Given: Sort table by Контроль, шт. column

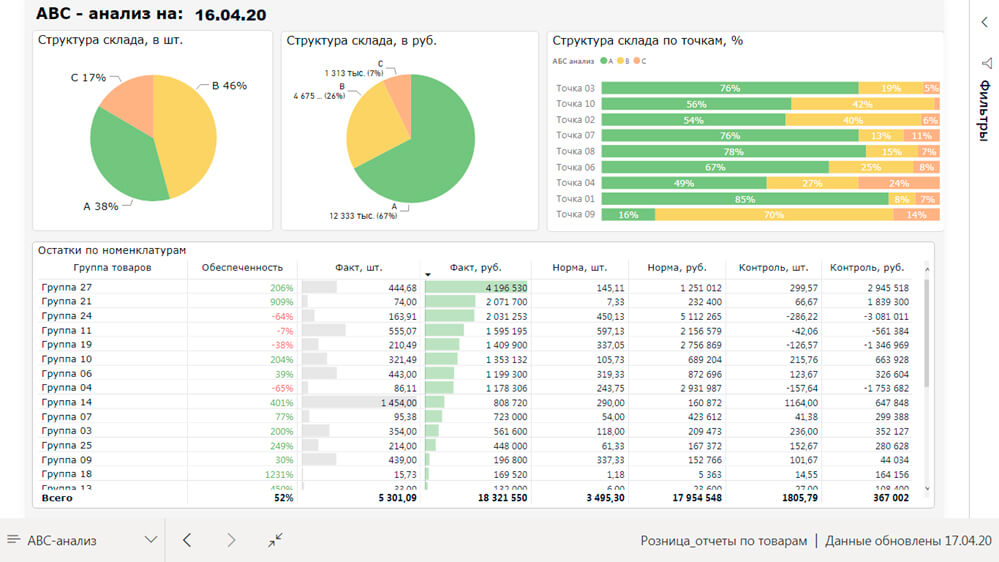Looking at the screenshot, I should 773,268.
